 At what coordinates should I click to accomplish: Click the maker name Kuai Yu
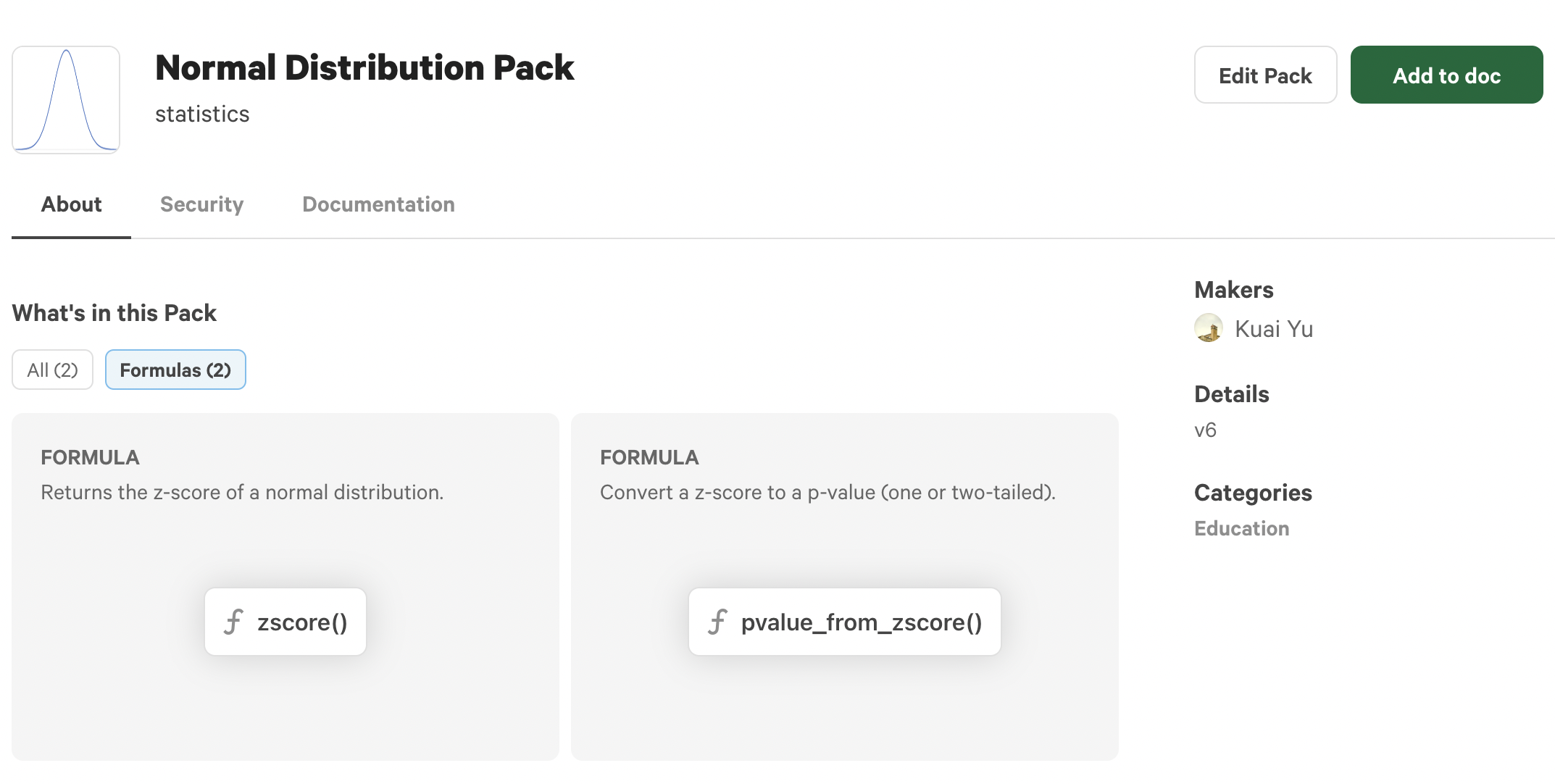click(1274, 329)
